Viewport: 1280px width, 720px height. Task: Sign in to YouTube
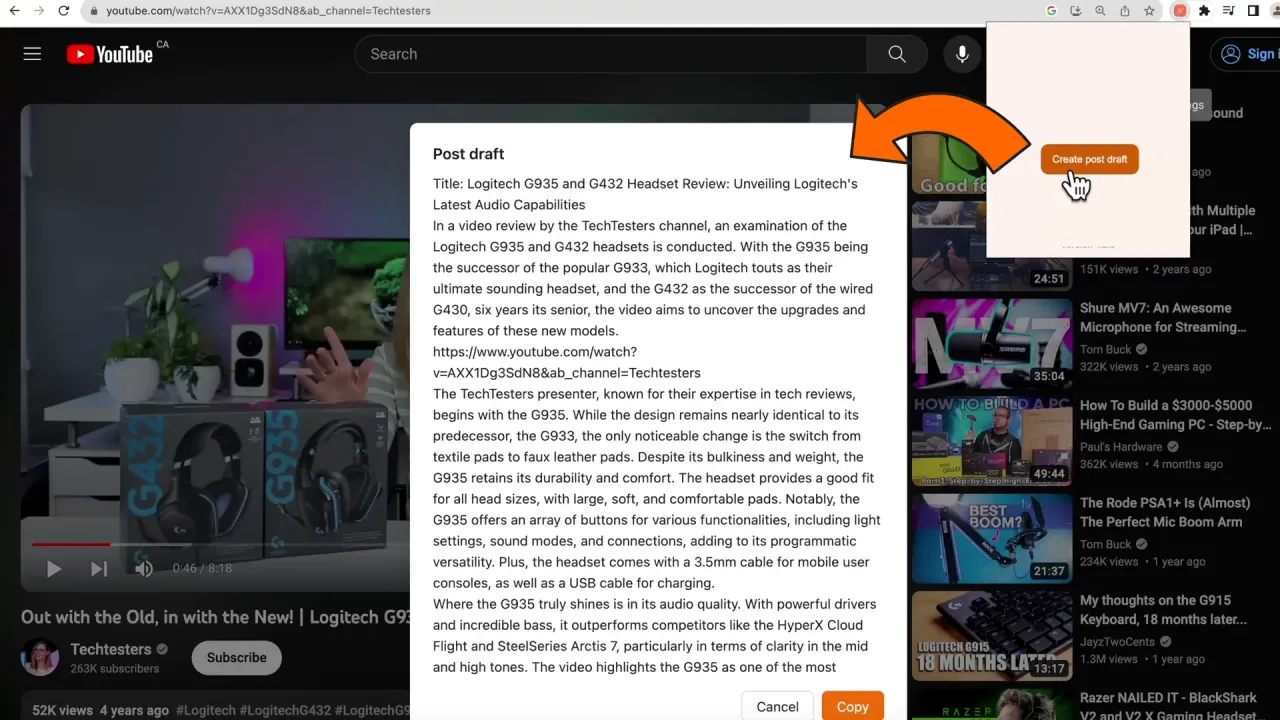click(1247, 54)
